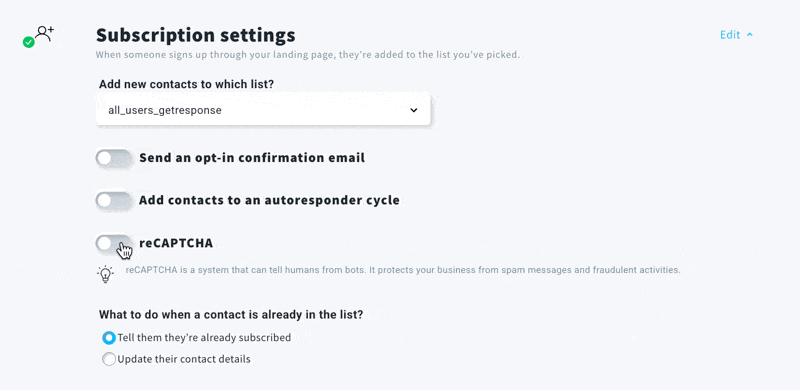The image size is (800, 390).
Task: Click 'Tell them they're already subscribed' text
Action: 204,337
